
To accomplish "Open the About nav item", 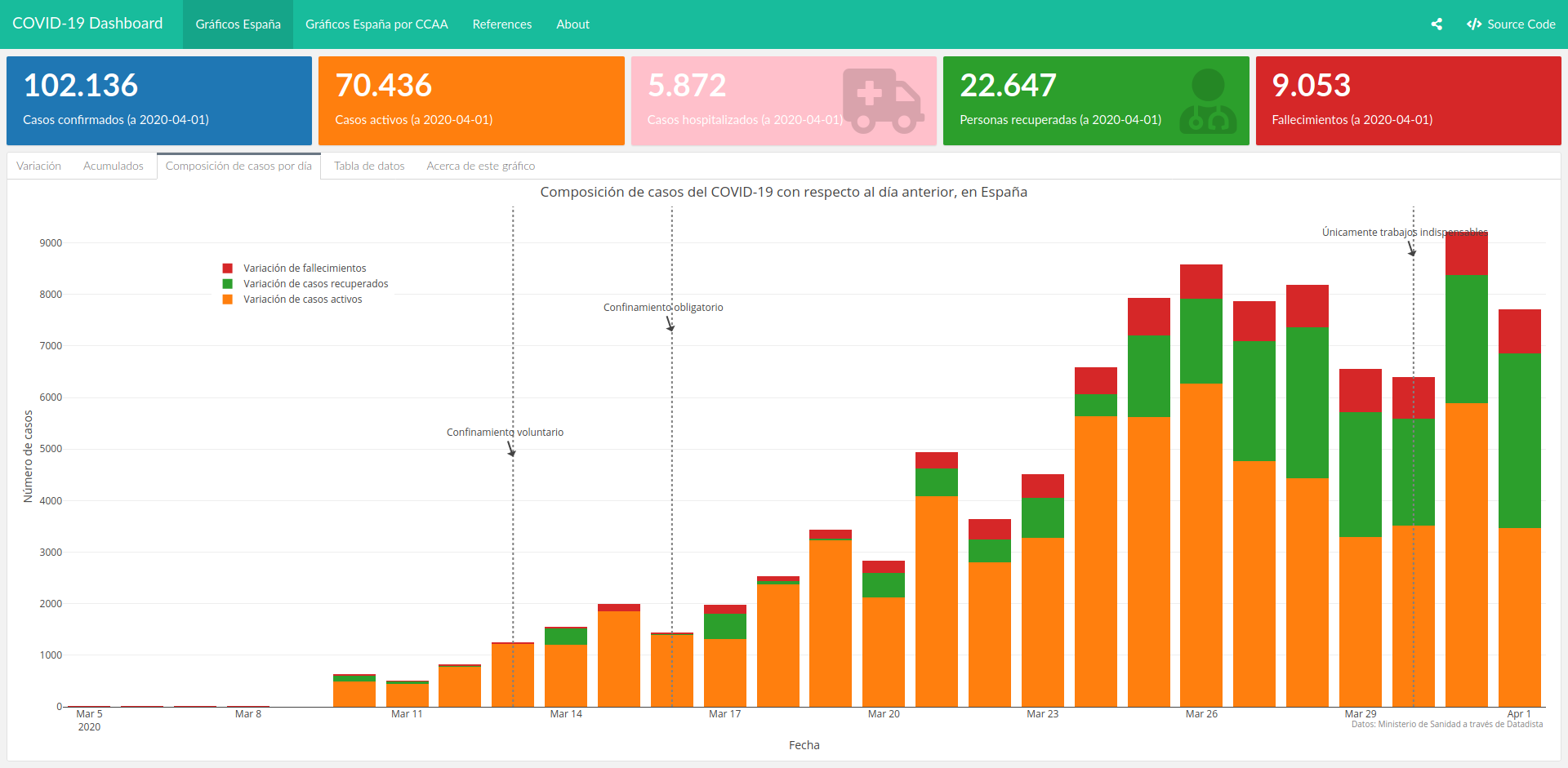I will [572, 24].
